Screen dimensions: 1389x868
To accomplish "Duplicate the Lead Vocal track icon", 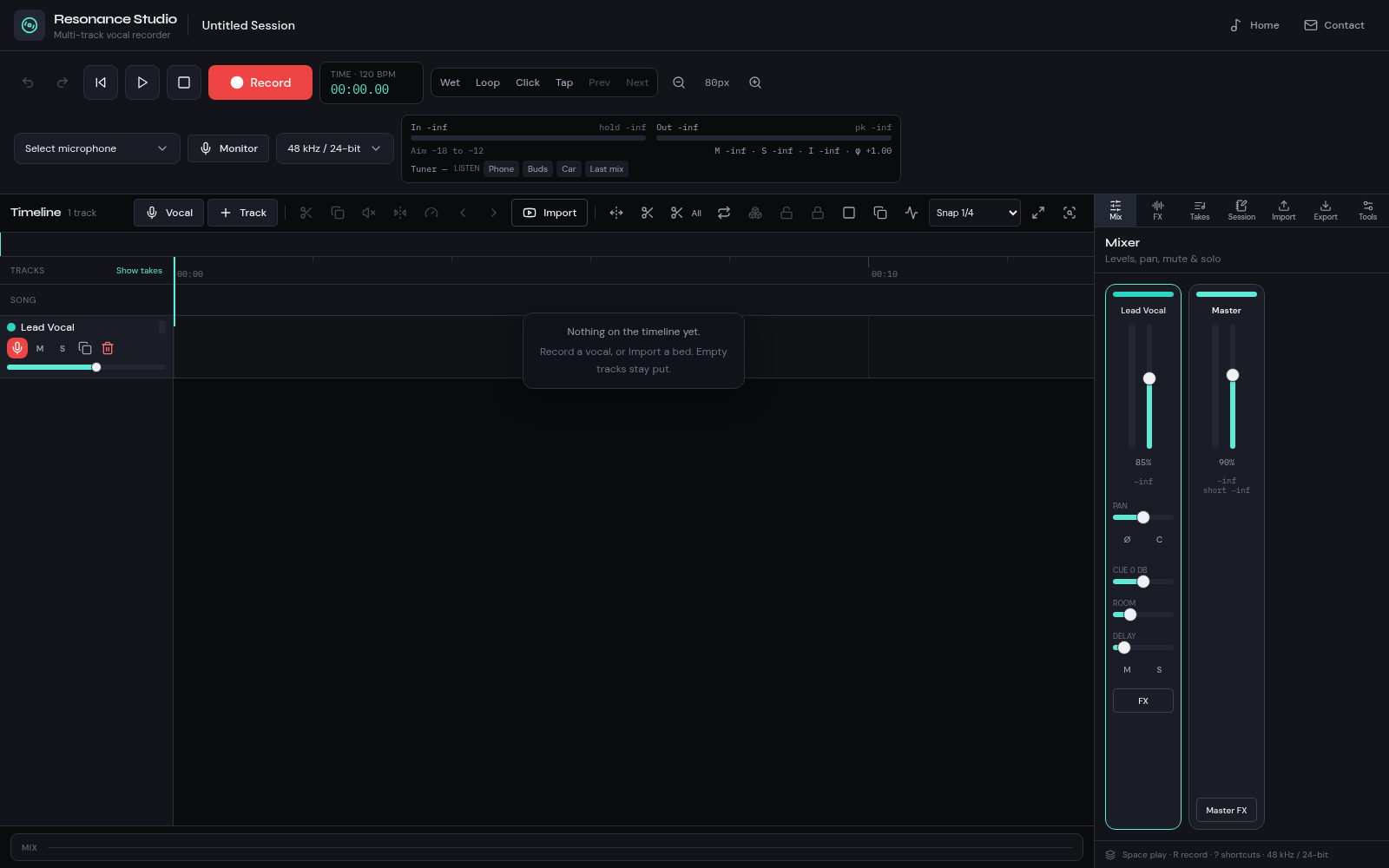I will point(85,348).
